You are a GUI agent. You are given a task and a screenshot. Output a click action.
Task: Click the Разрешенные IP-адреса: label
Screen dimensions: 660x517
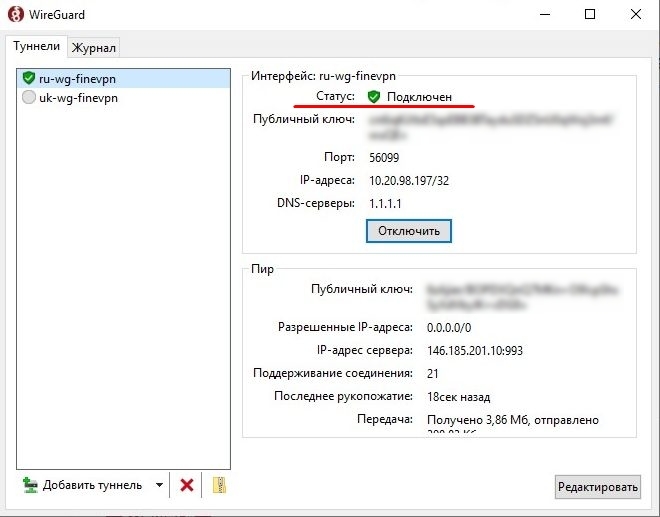tap(345, 327)
